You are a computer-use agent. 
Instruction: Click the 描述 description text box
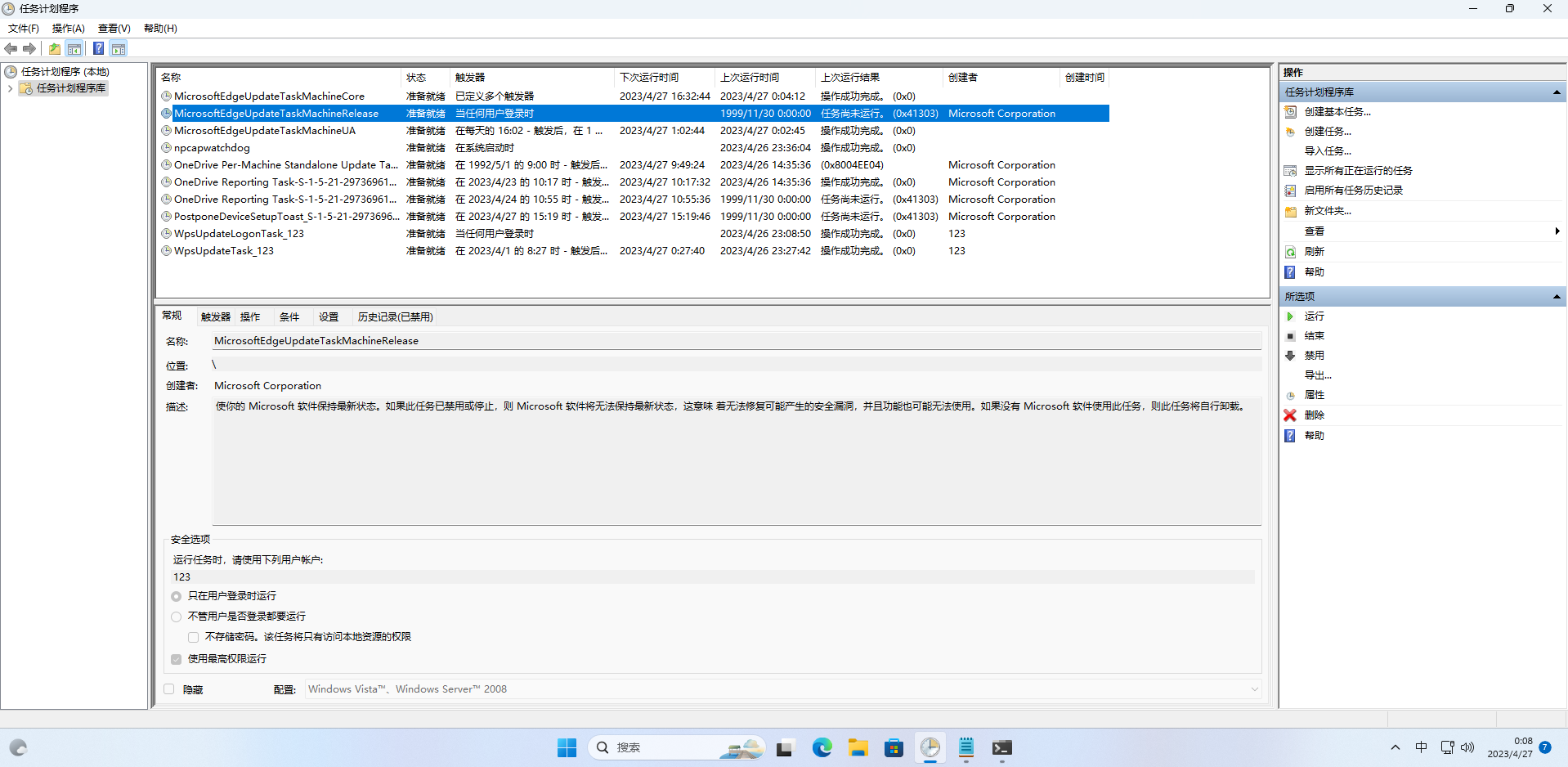(x=737, y=461)
